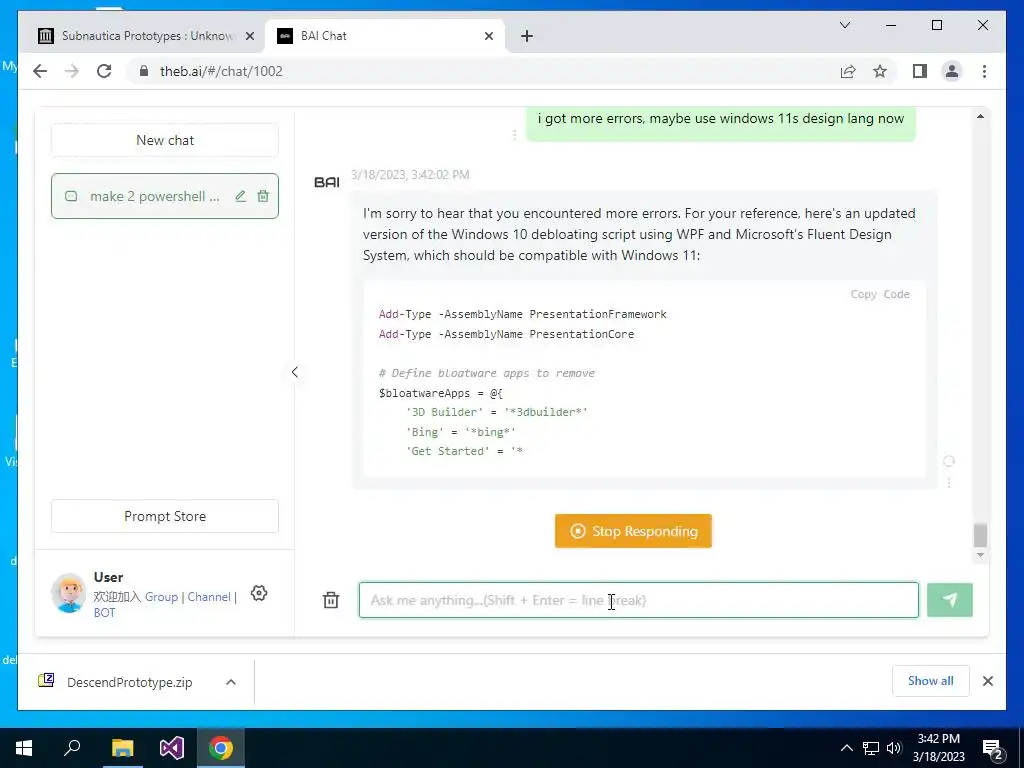Reload the current page
The width and height of the screenshot is (1024, 768).
click(104, 71)
